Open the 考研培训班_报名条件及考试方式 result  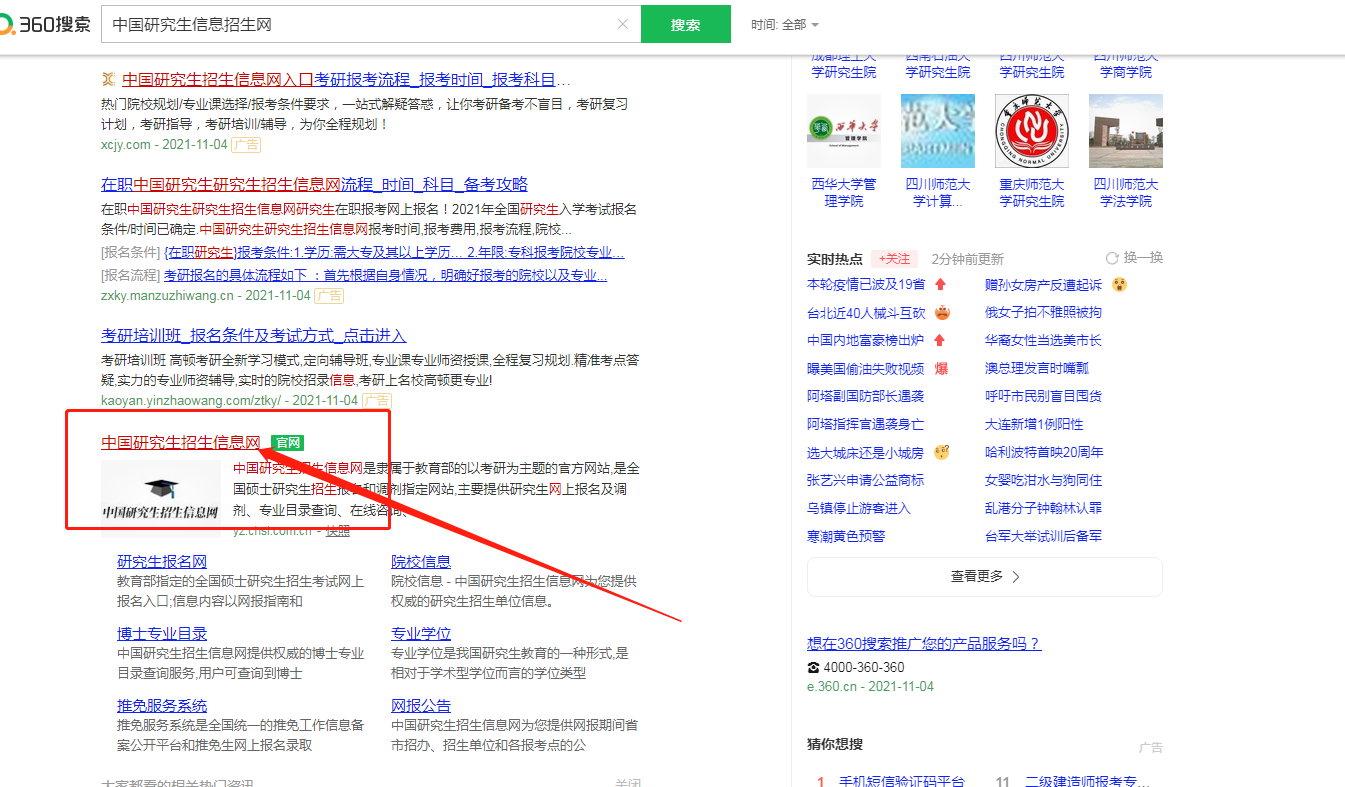(x=254, y=336)
